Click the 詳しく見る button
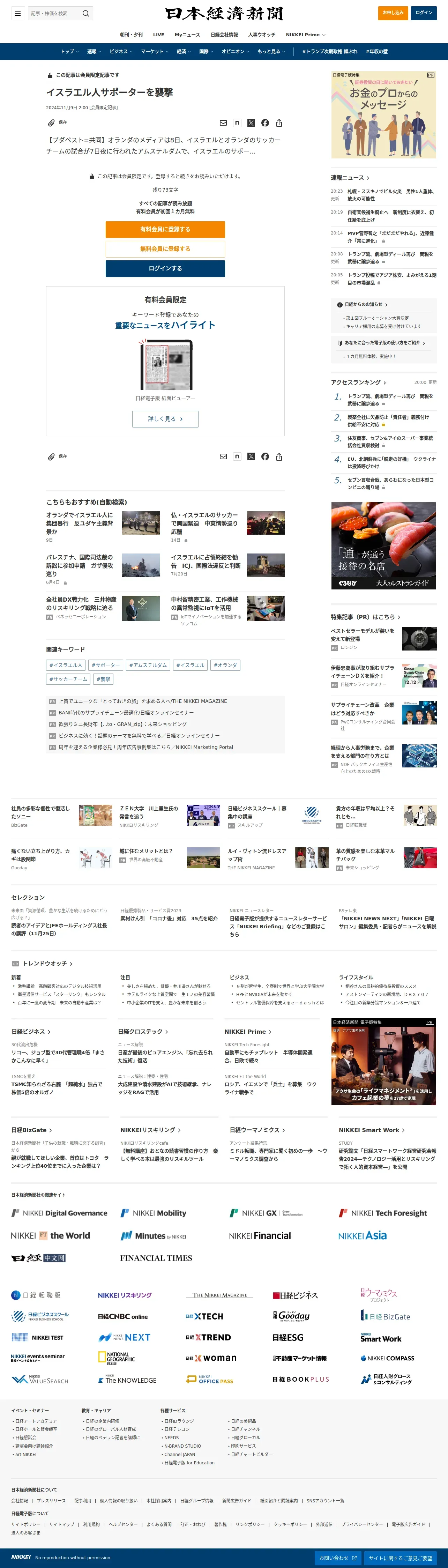 165,419
